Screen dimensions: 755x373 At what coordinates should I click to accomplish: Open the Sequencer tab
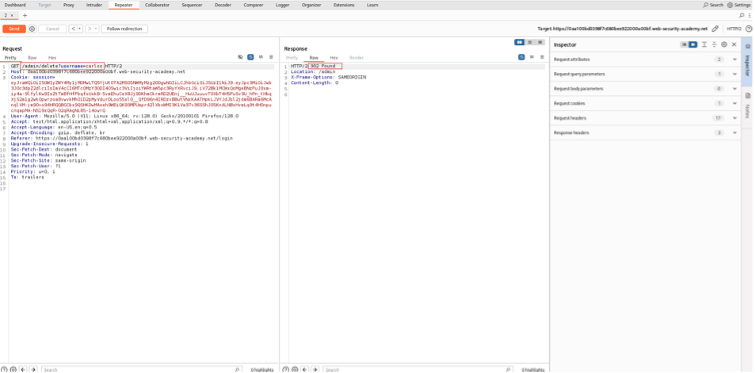pos(192,5)
